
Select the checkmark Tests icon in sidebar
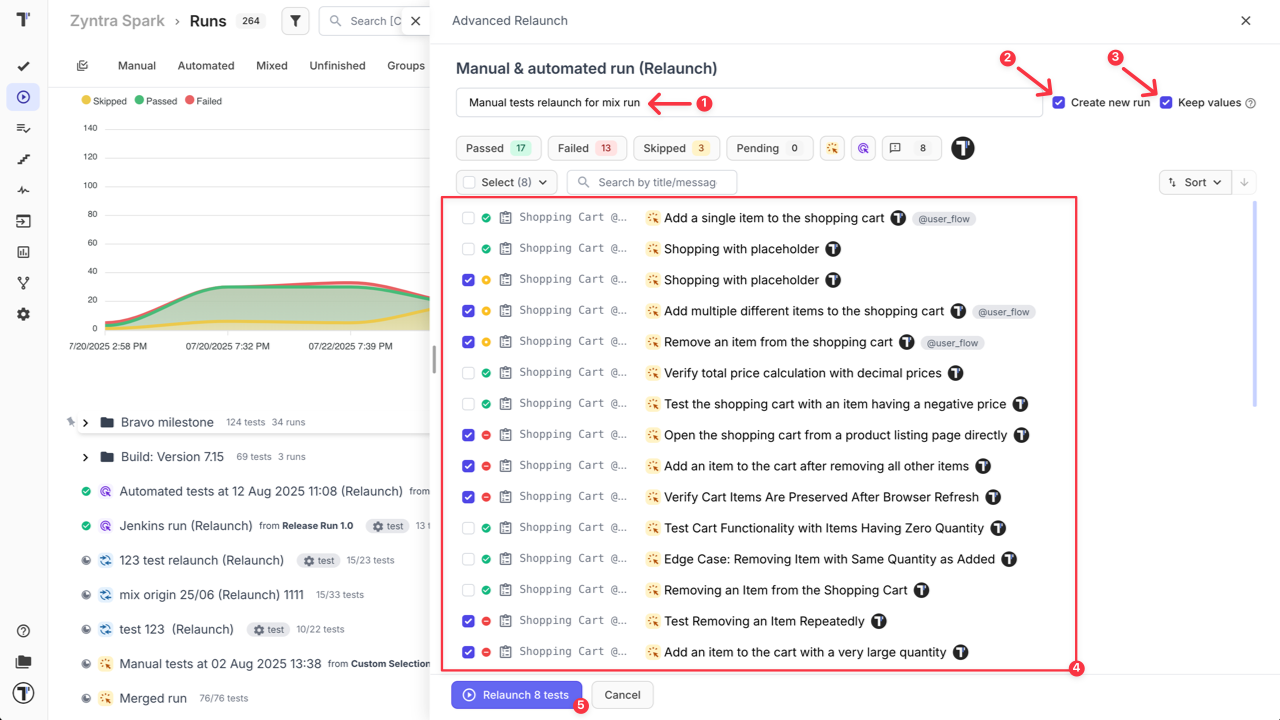pos(23,66)
